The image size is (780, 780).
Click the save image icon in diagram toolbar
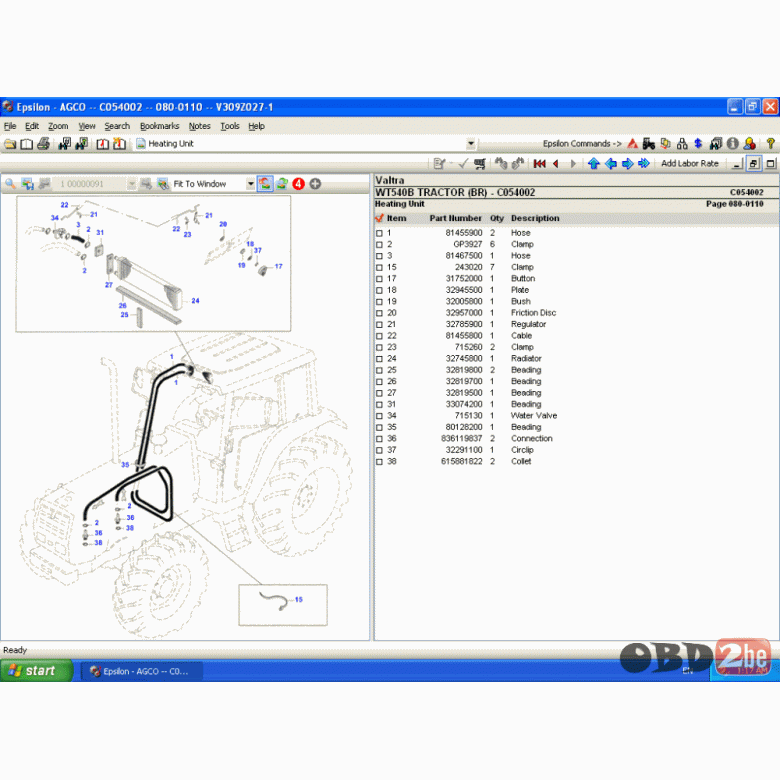coord(27,184)
